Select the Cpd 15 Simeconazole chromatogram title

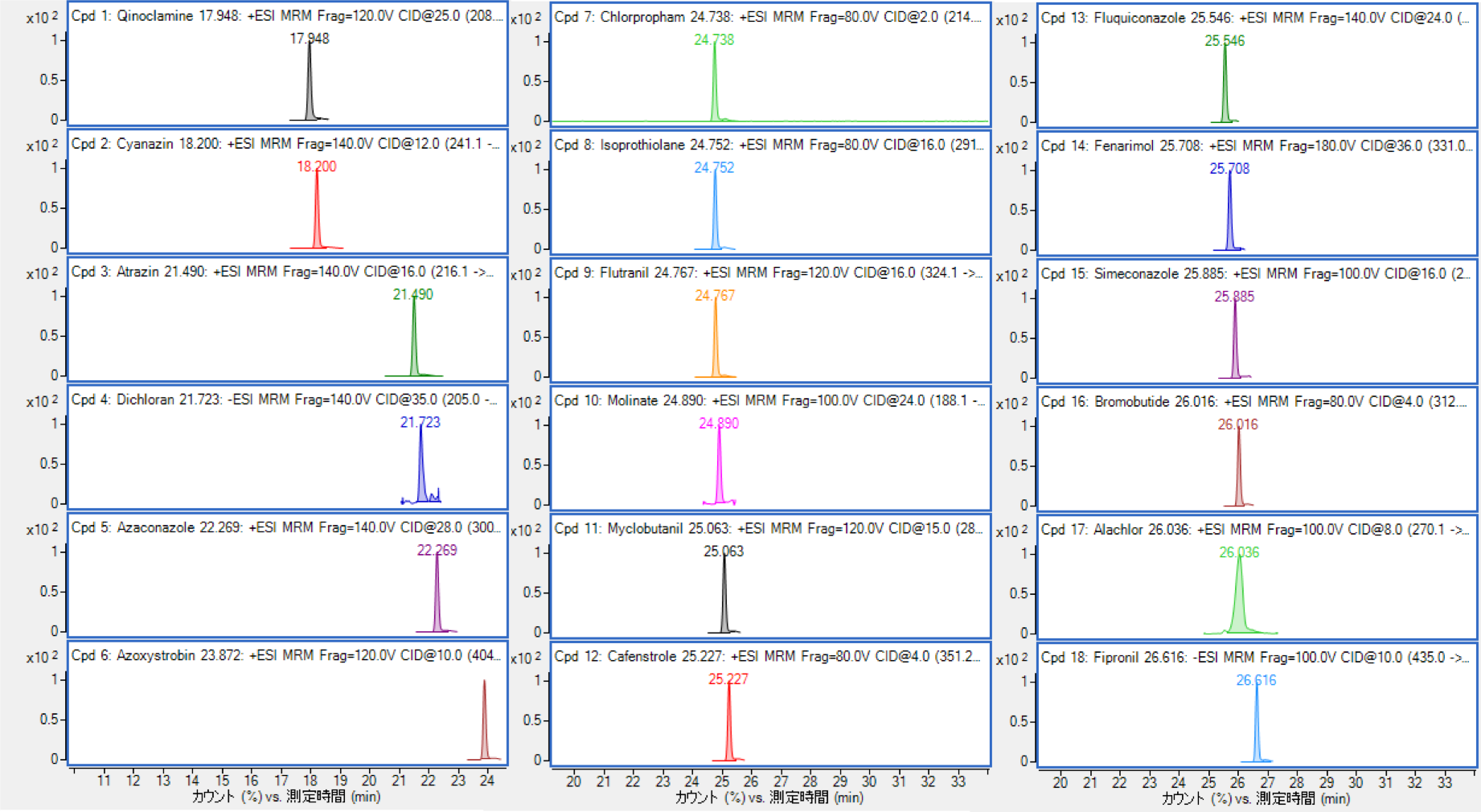coord(1256,273)
